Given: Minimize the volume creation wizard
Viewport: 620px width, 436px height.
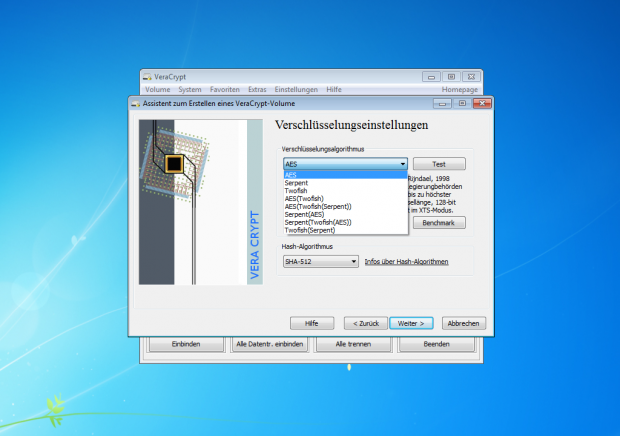Looking at the screenshot, I should (442, 104).
